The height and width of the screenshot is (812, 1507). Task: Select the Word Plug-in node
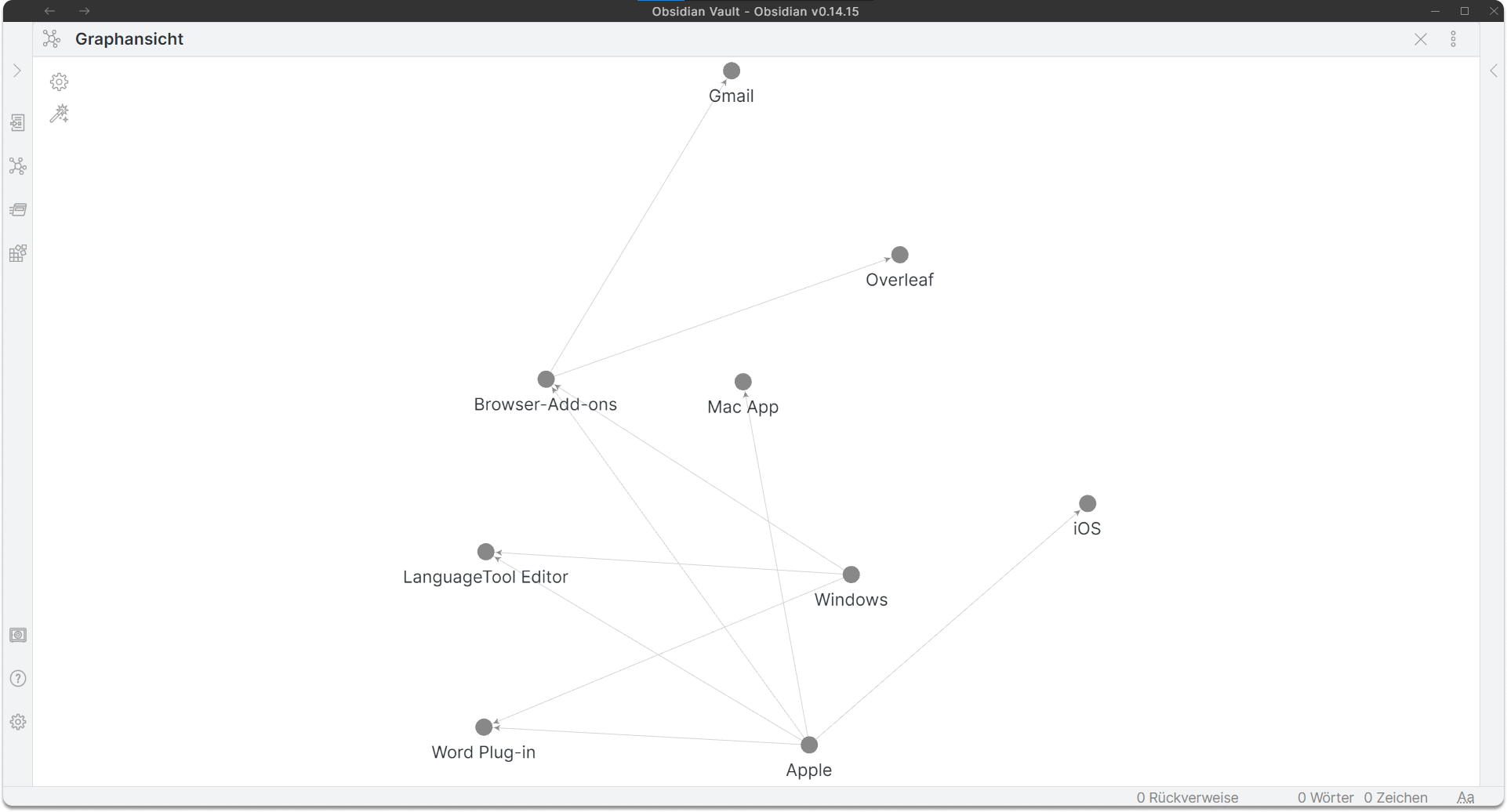(x=485, y=727)
